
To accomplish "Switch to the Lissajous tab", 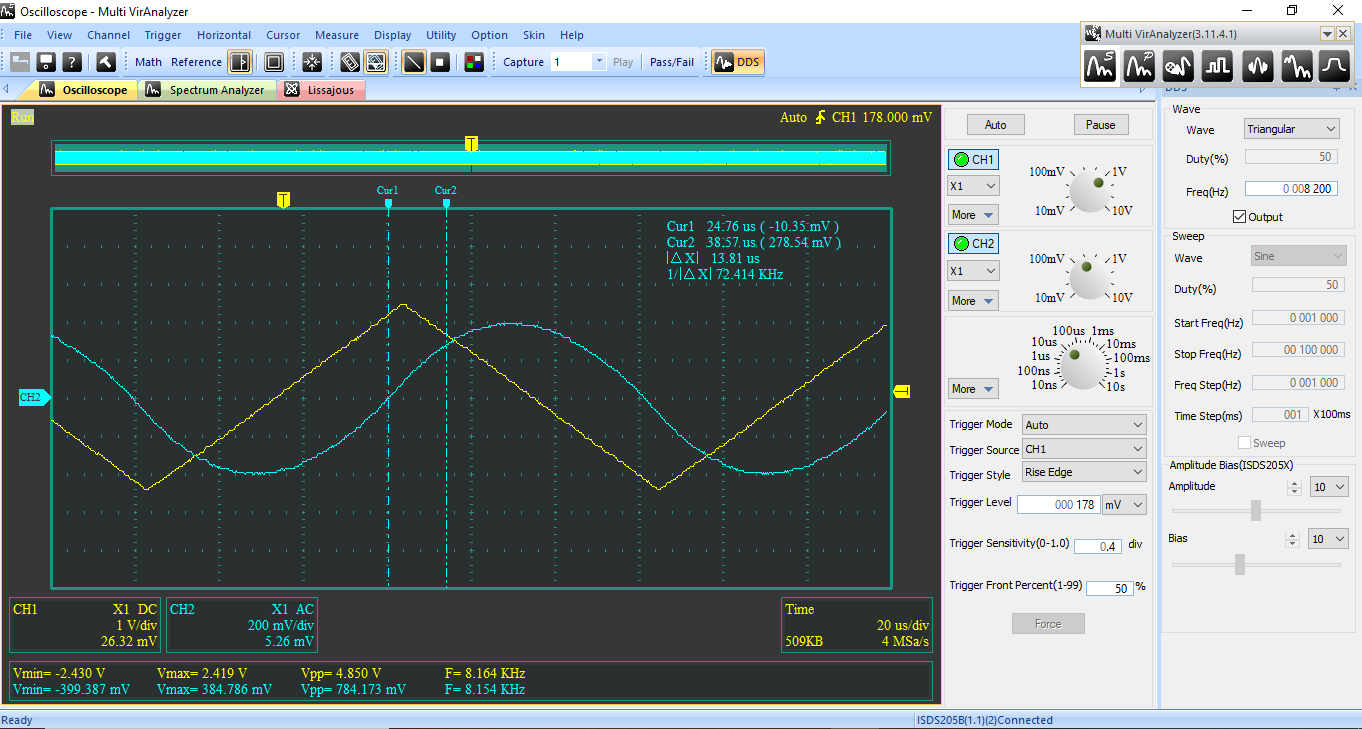I will point(320,90).
